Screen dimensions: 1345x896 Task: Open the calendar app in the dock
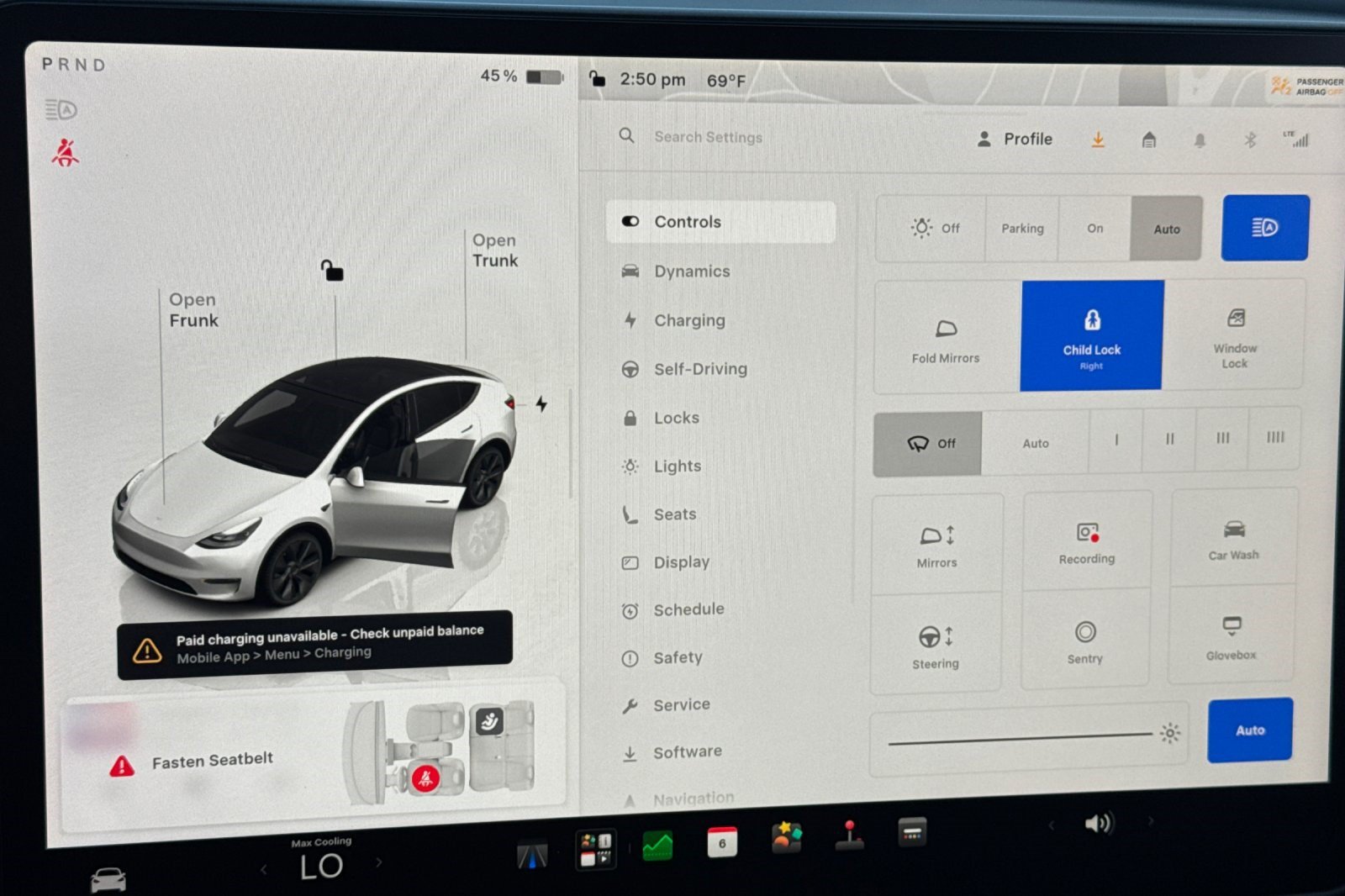722,842
